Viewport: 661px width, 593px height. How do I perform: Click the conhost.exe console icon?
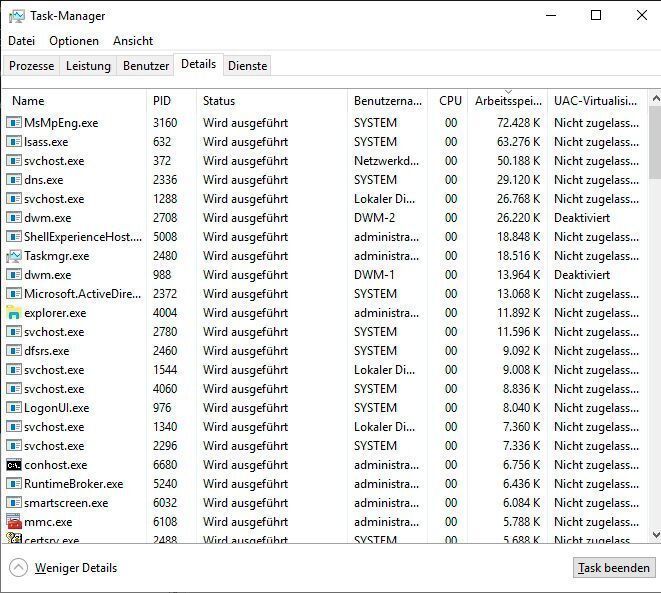(x=13, y=465)
